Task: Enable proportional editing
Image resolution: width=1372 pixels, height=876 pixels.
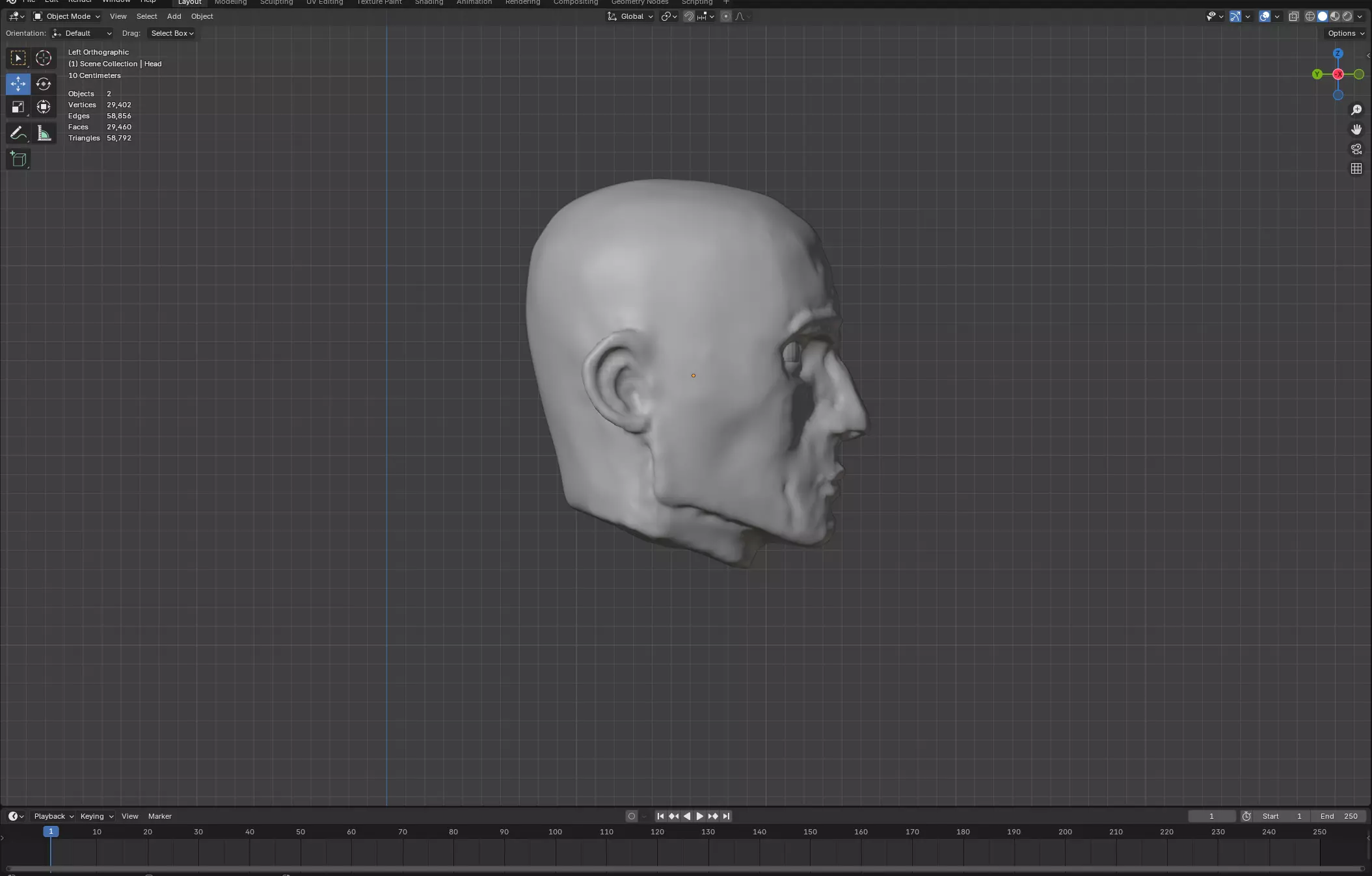Action: (726, 16)
